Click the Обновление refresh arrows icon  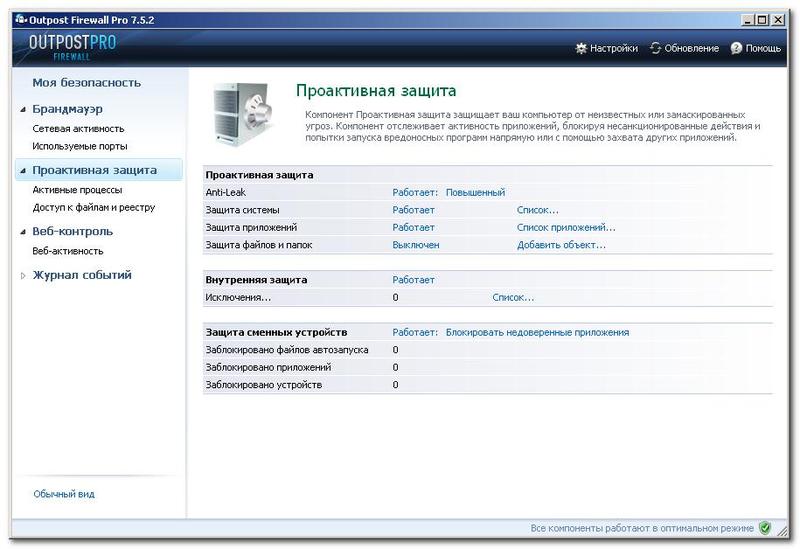(655, 48)
